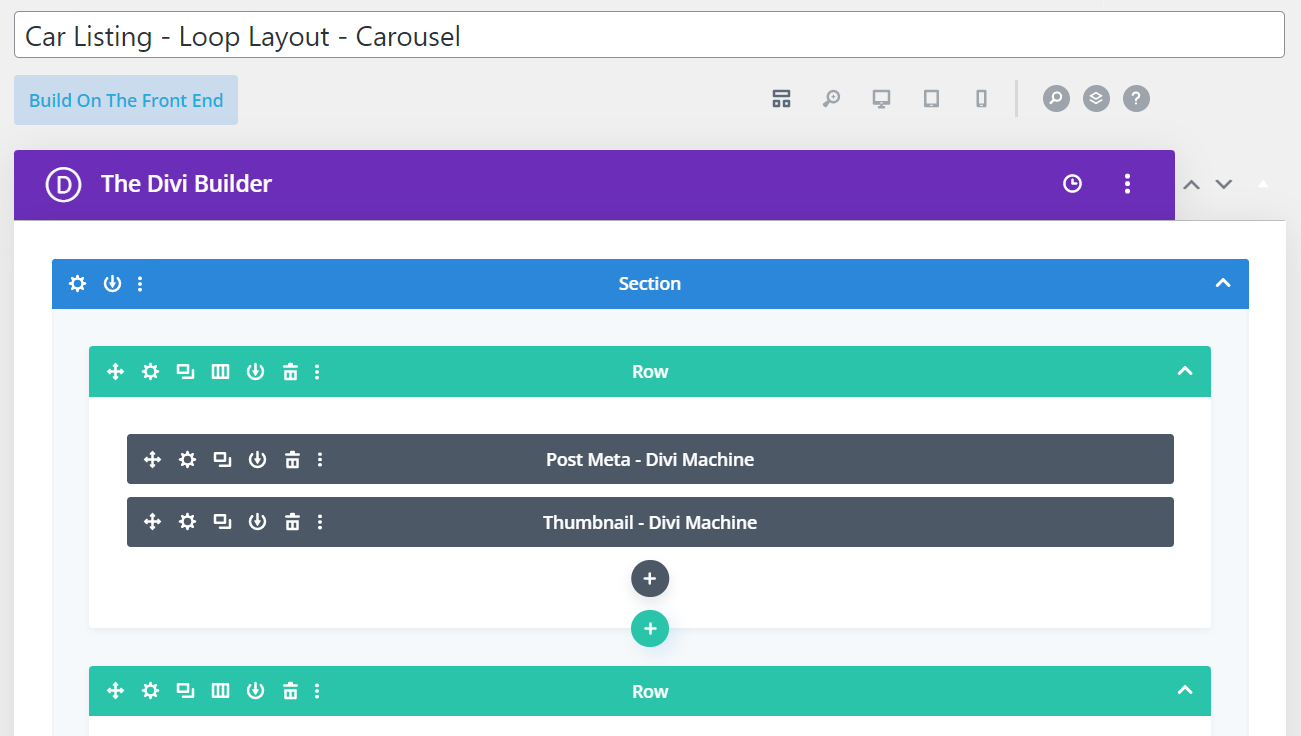This screenshot has width=1301, height=736.
Task: Collapse the Section with its chevron
Action: click(1222, 284)
